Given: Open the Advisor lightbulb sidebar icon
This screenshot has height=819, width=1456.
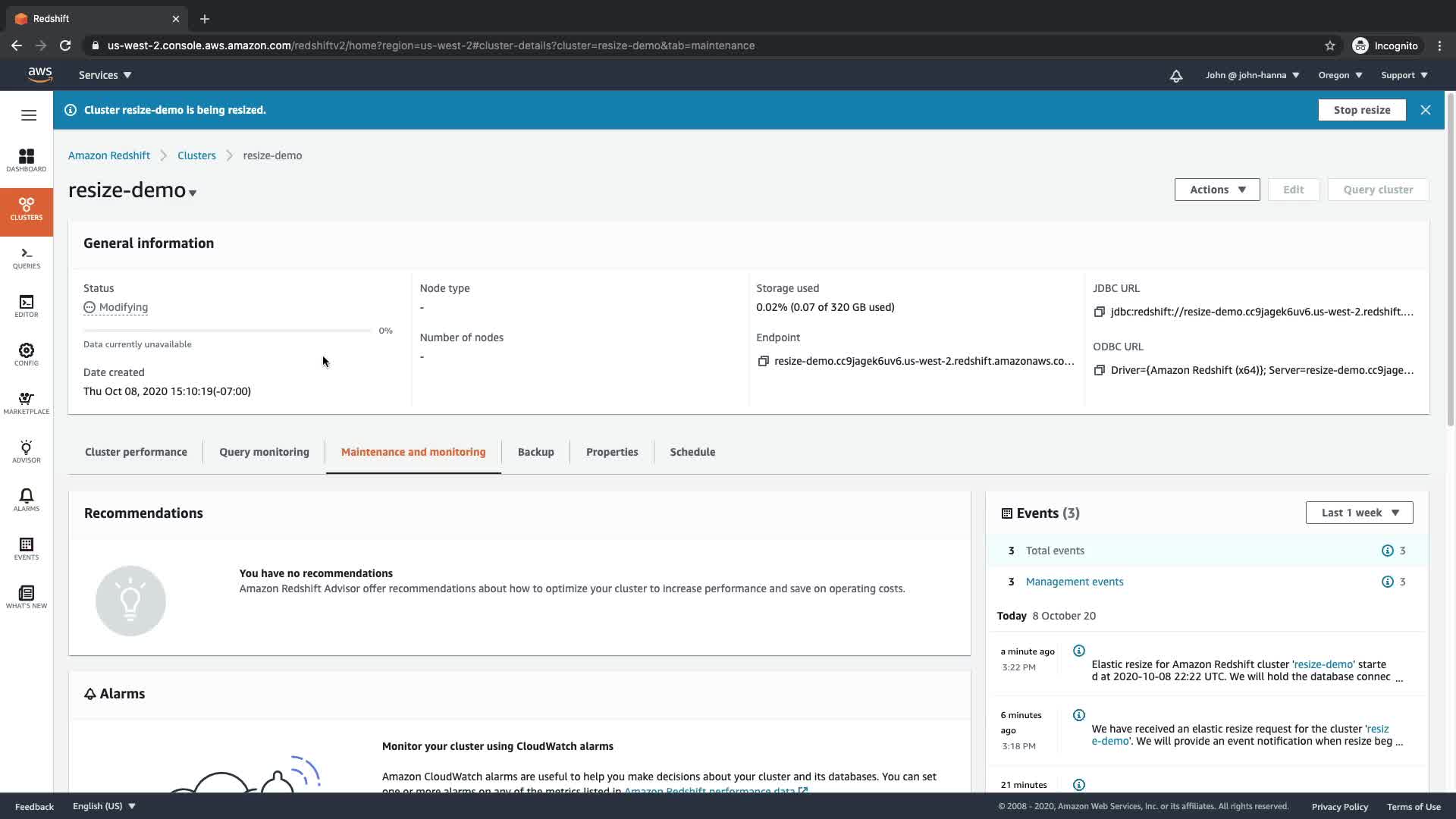Looking at the screenshot, I should (x=27, y=451).
